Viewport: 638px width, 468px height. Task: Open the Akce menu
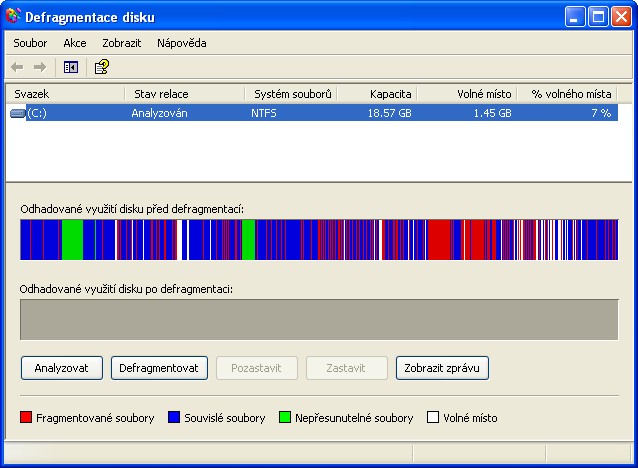tap(75, 43)
